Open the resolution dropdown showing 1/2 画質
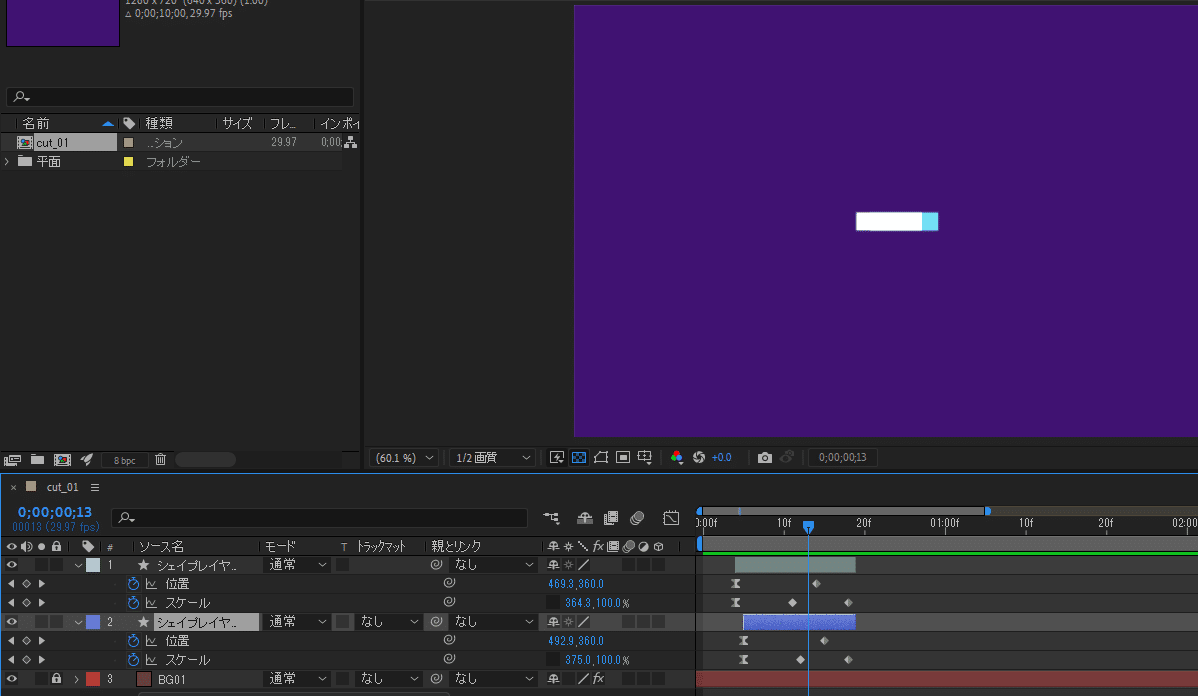The image size is (1198, 696). [493, 458]
